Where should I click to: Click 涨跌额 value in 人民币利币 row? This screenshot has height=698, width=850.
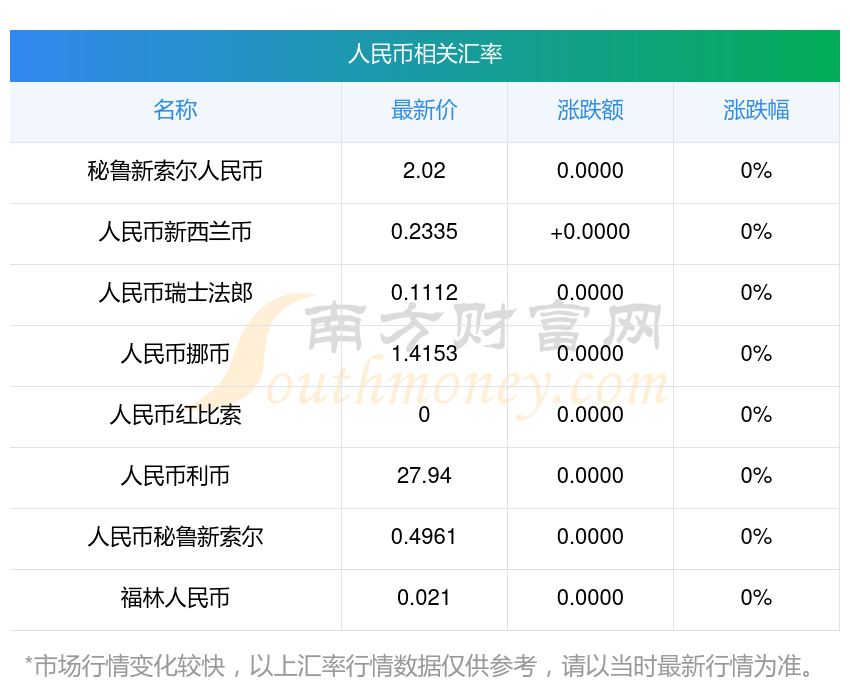590,476
